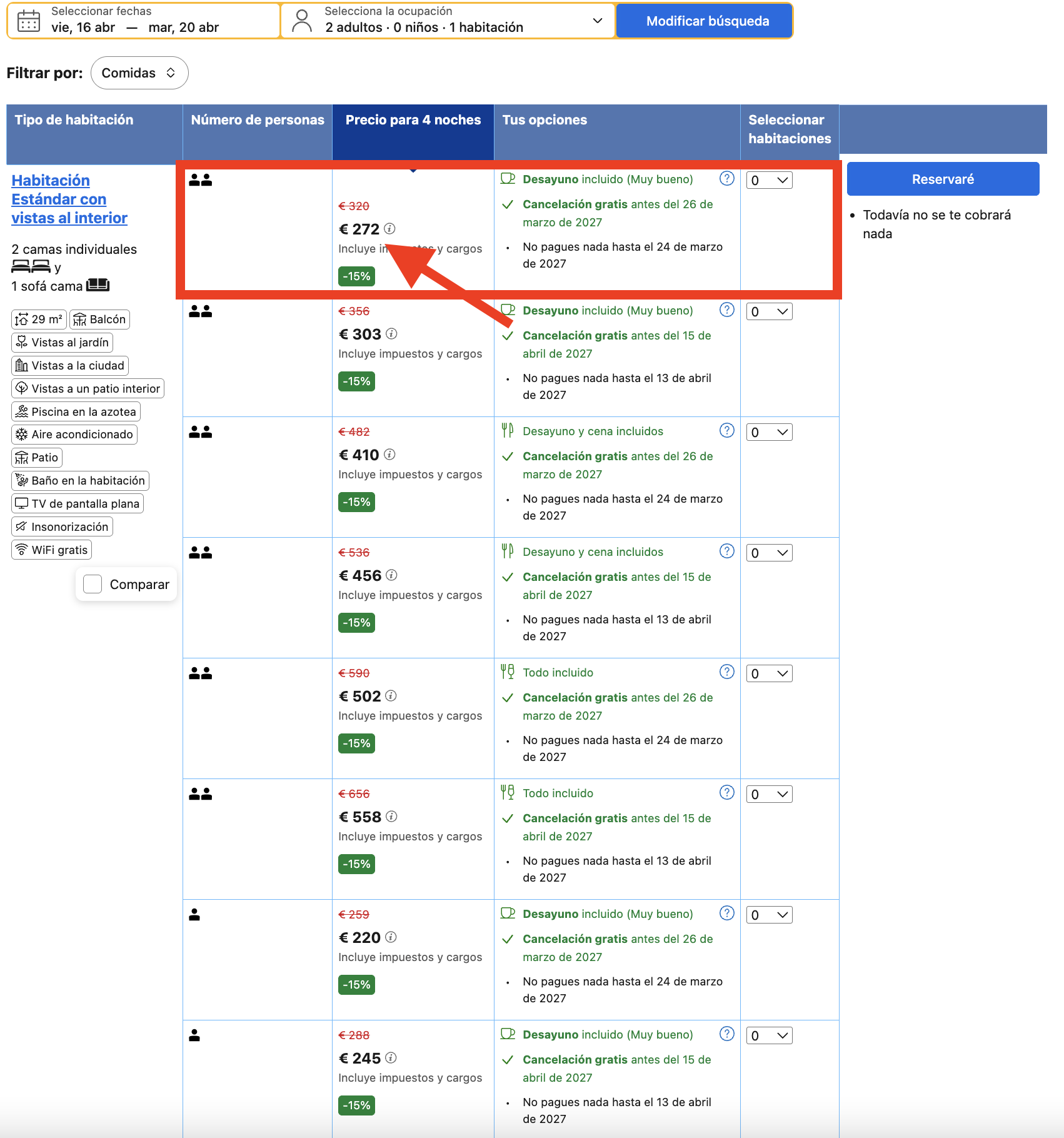Viewport: 1064px width, 1138px height.
Task: Open the Comidas filter dropdown
Action: coord(139,73)
